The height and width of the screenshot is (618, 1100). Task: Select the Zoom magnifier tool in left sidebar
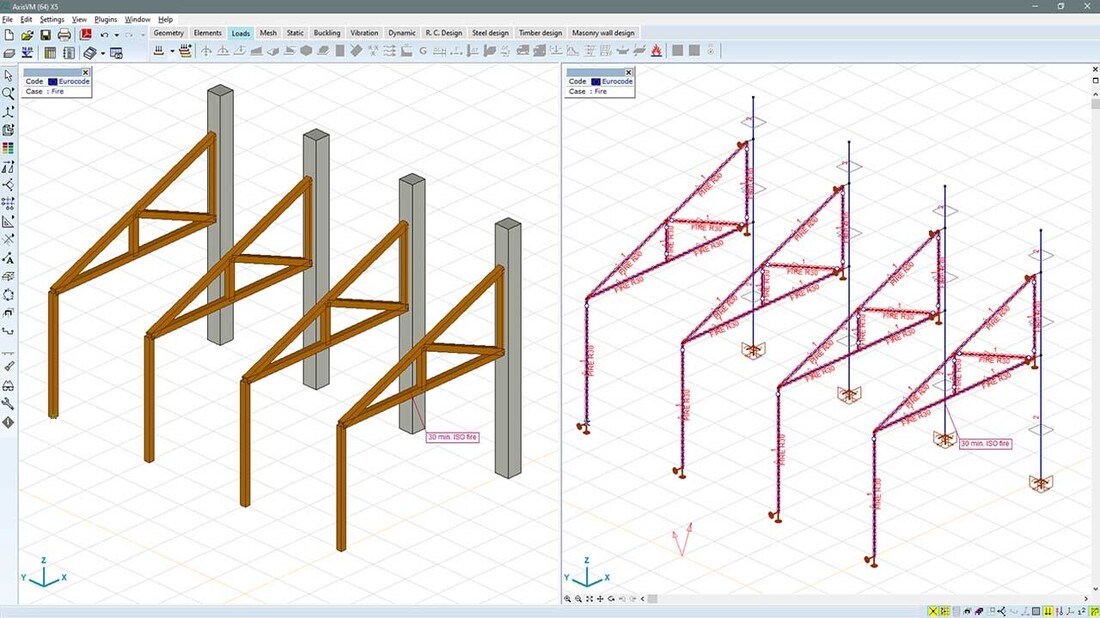pos(9,93)
